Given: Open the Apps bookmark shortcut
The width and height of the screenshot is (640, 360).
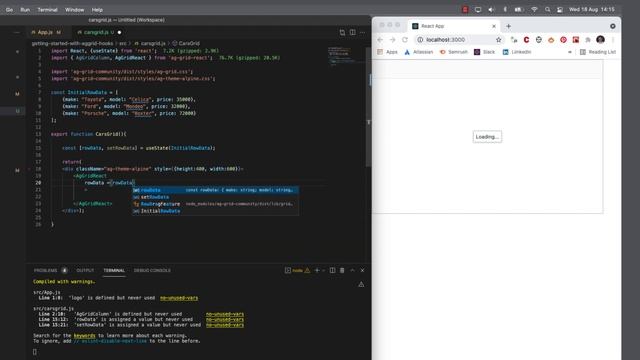Looking at the screenshot, I should (x=387, y=52).
